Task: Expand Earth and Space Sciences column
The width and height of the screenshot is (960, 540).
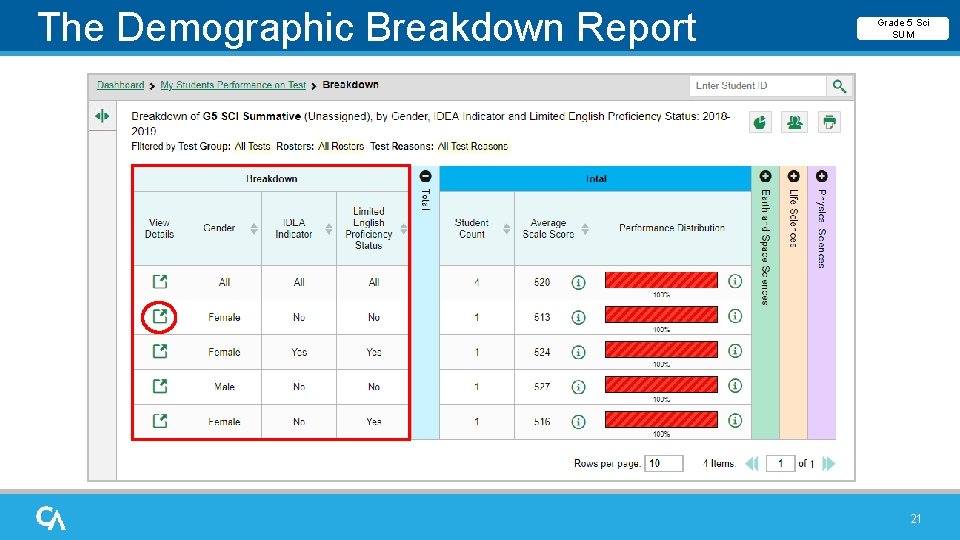Action: coord(765,176)
